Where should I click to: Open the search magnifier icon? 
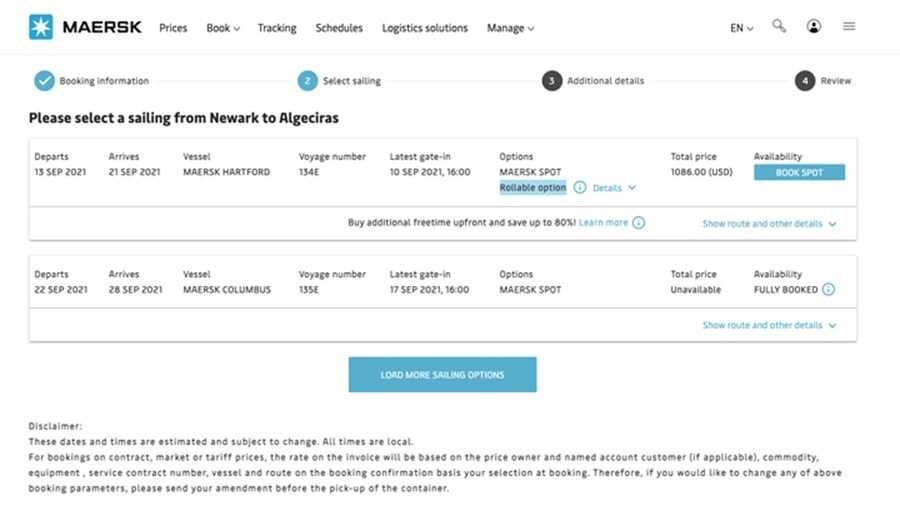point(779,27)
